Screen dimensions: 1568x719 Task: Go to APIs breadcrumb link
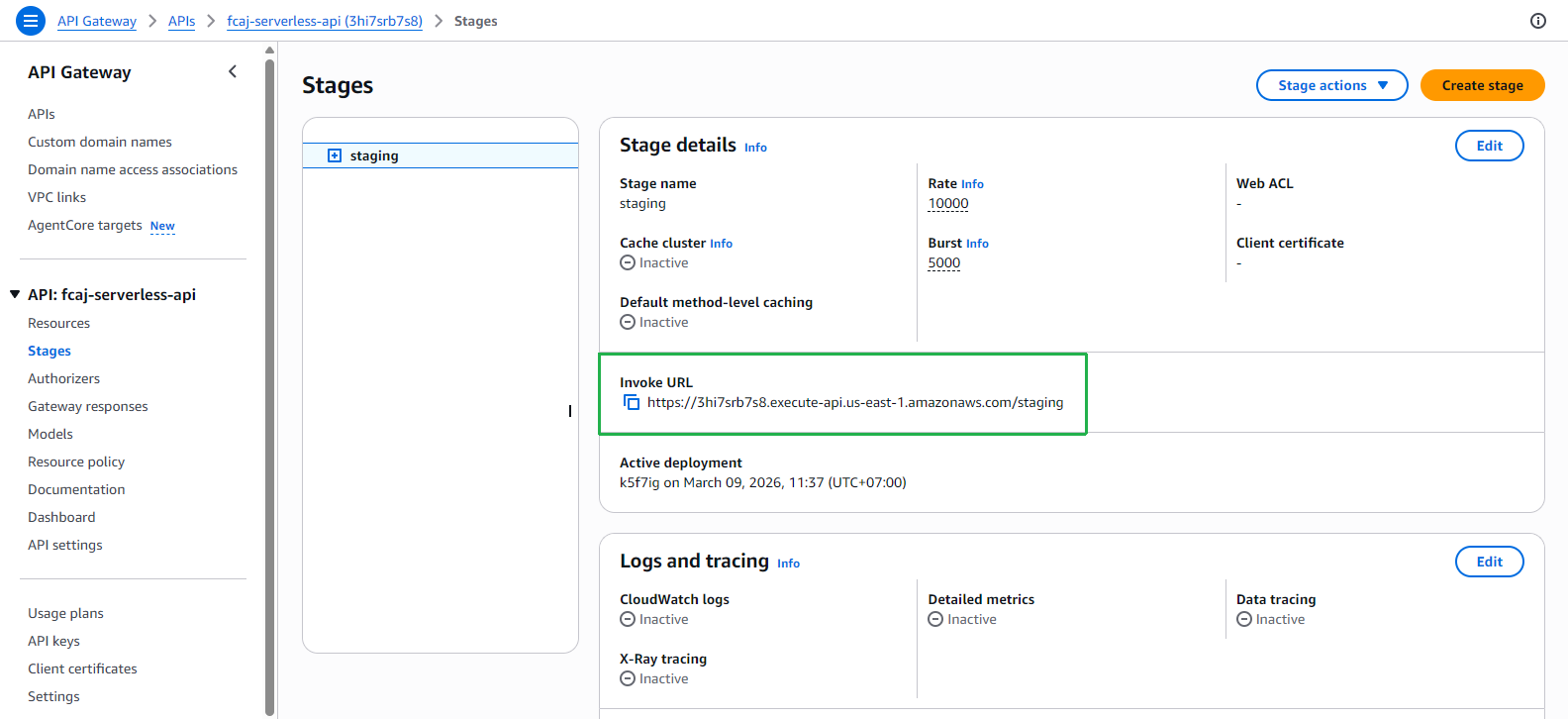181,21
